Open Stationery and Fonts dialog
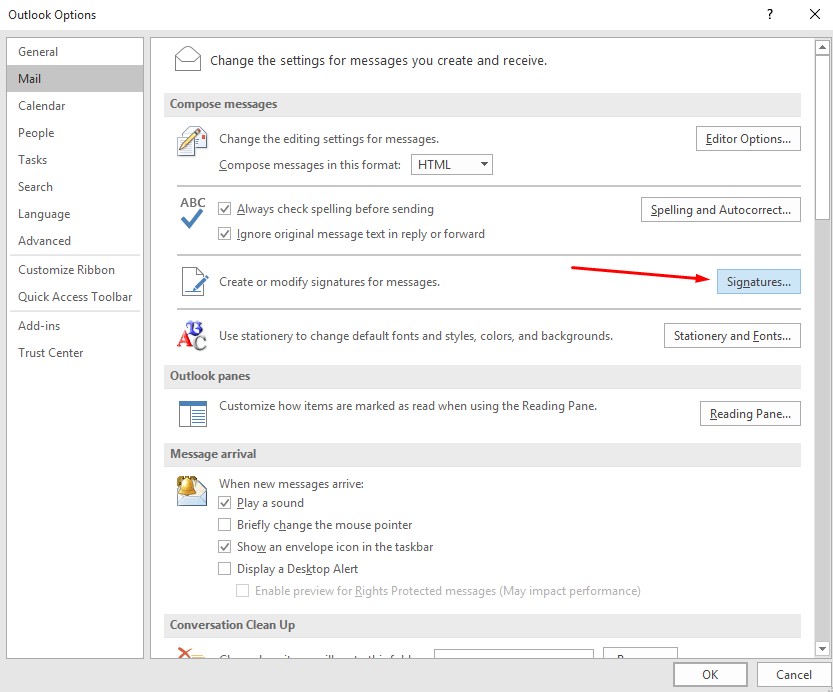This screenshot has width=833, height=692. tap(732, 336)
